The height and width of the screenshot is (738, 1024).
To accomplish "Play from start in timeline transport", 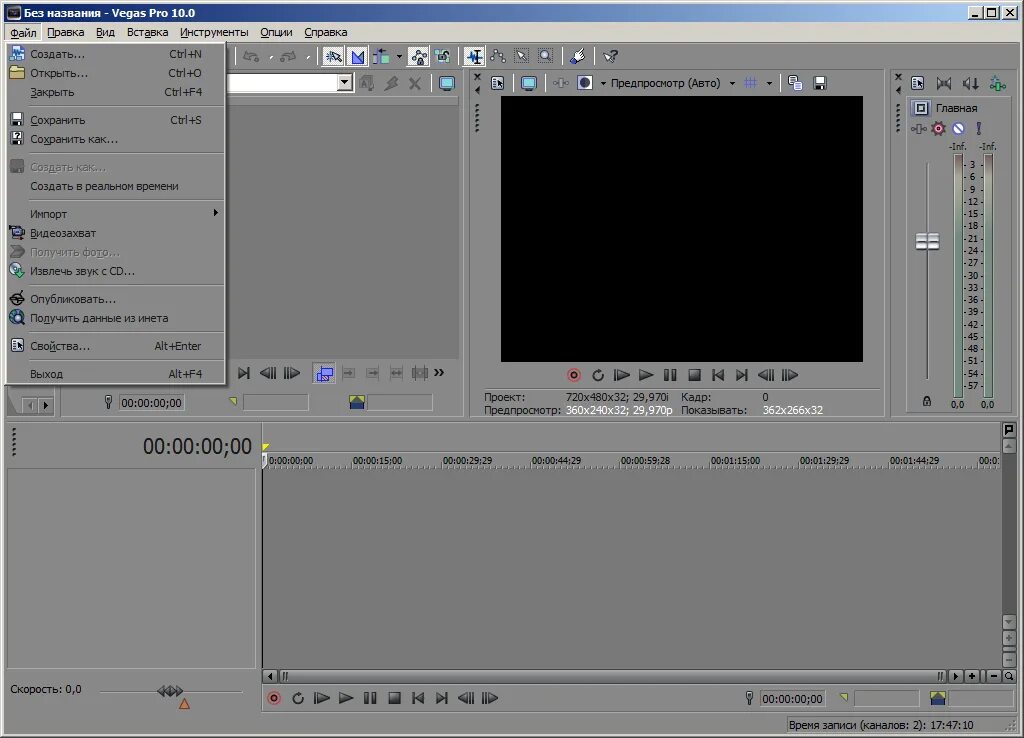I will click(x=321, y=698).
